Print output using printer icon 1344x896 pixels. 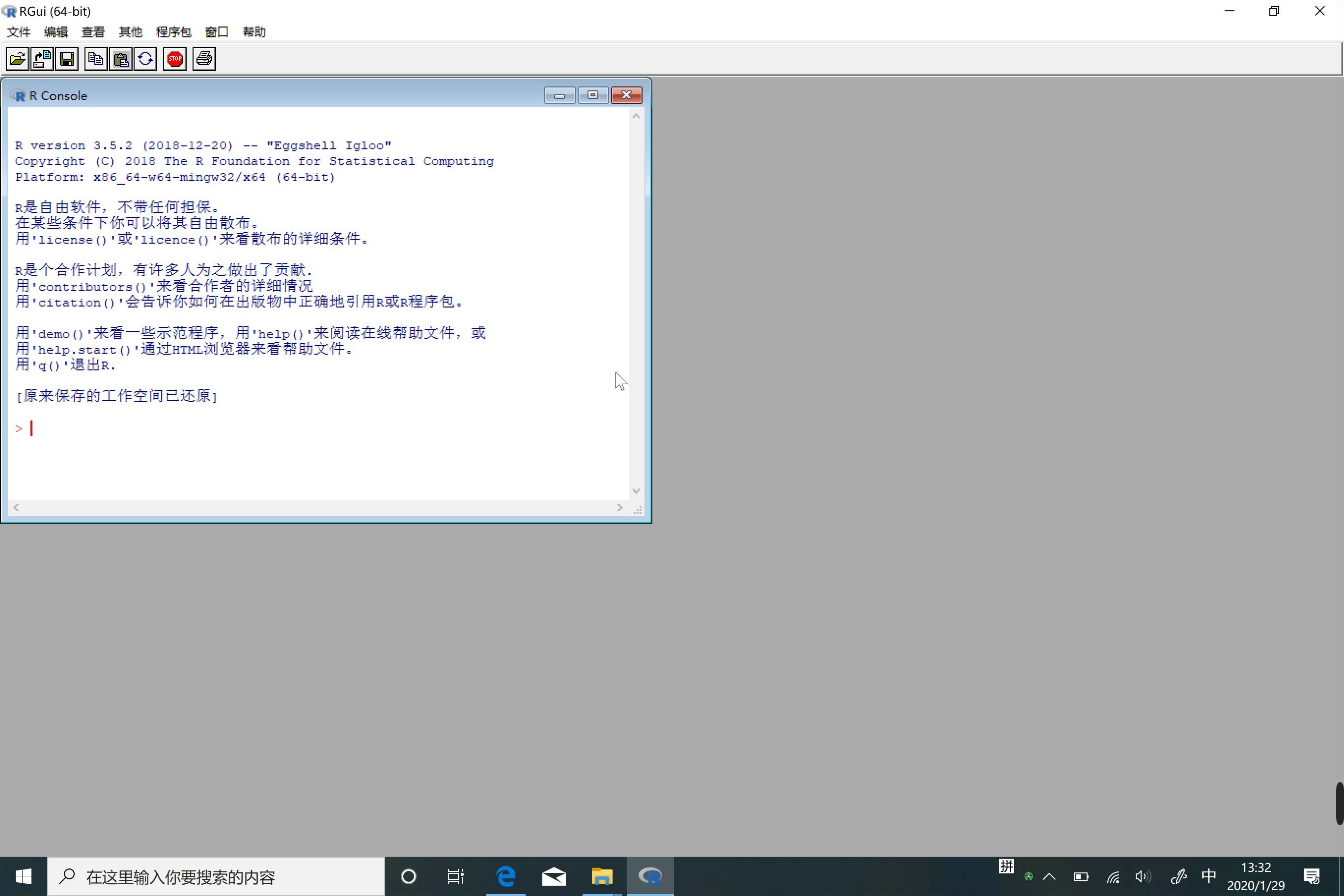point(204,58)
